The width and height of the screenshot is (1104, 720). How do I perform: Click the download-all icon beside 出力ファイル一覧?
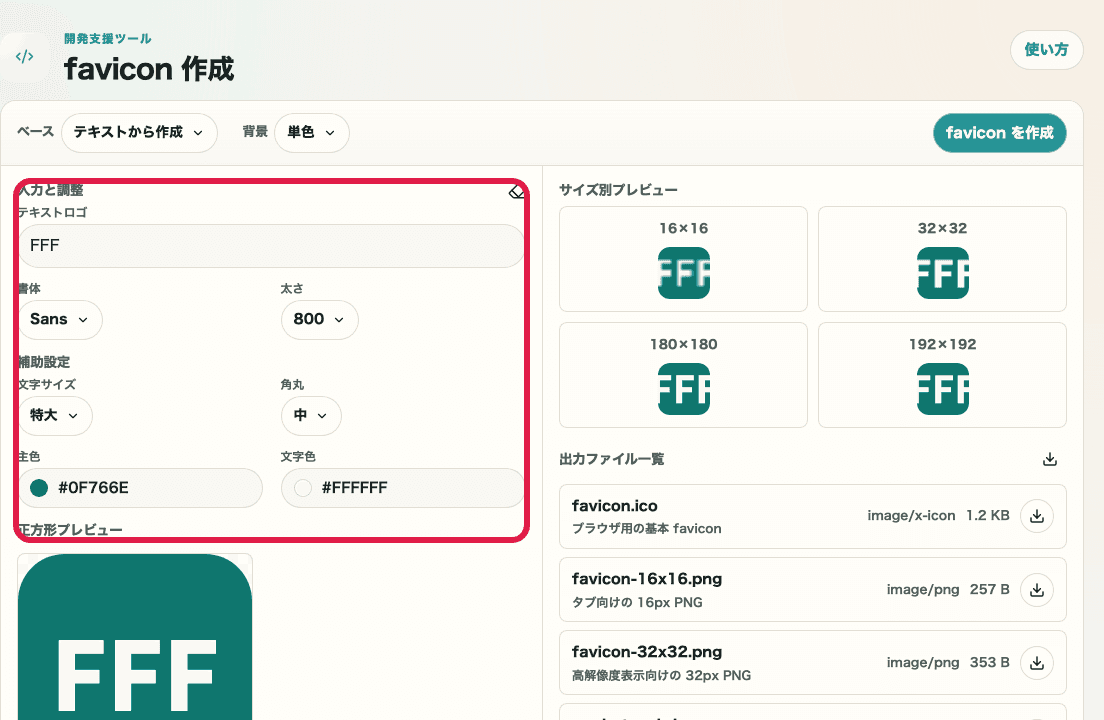1049,458
